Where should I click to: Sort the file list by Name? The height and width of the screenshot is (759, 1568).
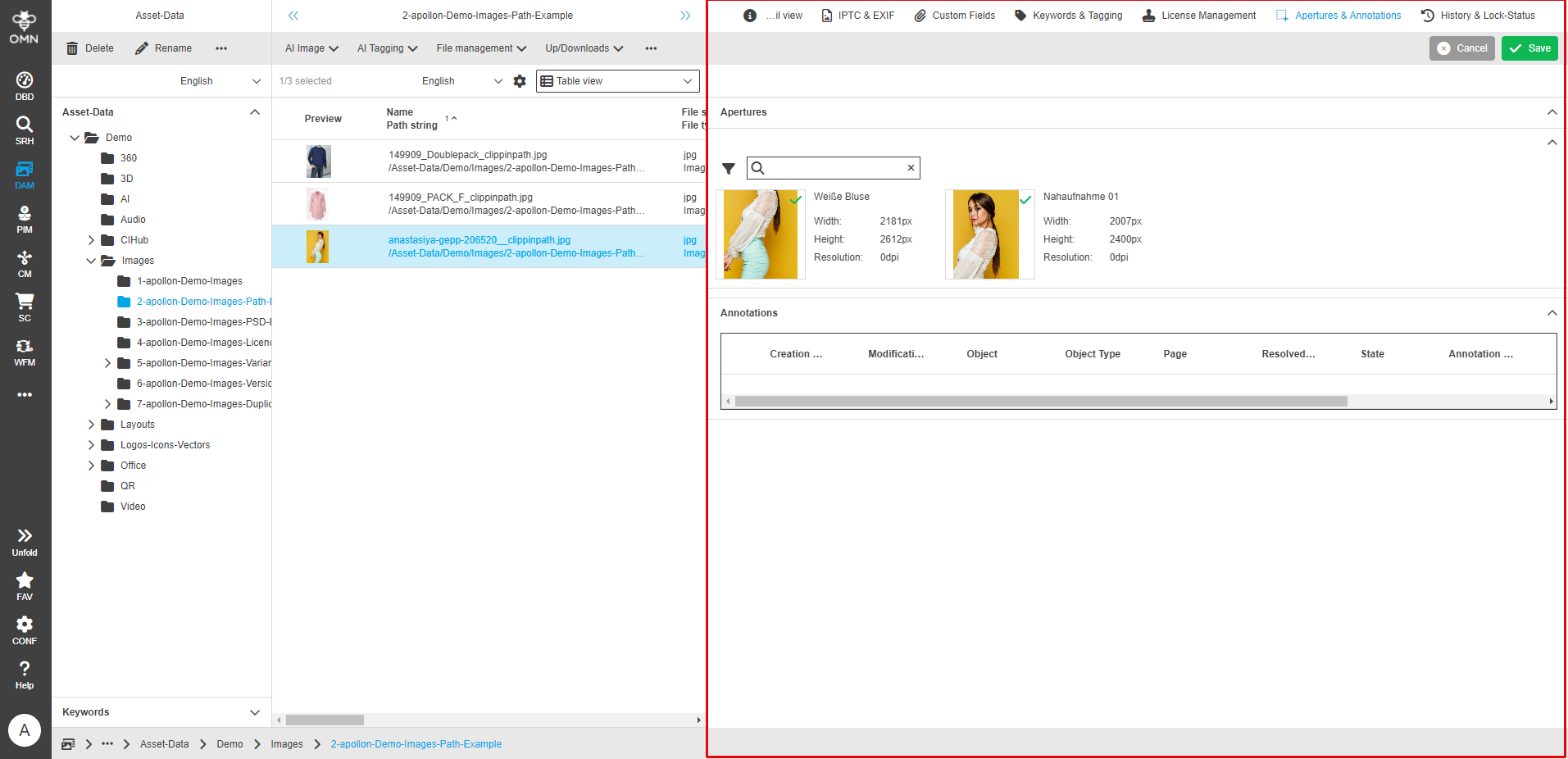tap(400, 112)
